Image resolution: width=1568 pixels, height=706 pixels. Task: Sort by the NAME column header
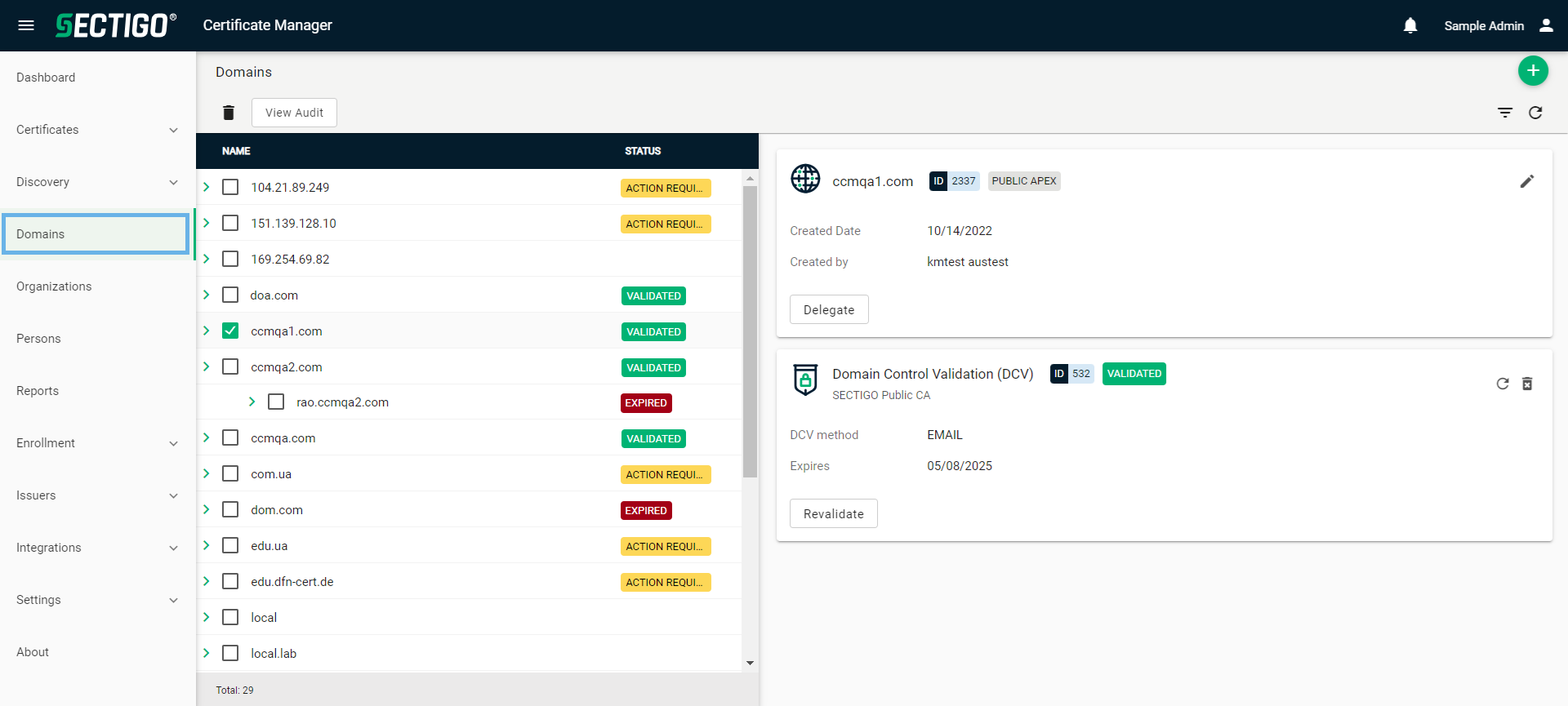236,151
